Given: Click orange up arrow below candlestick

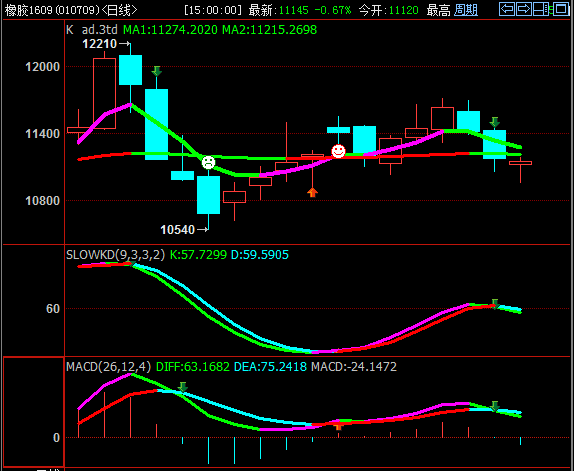Looking at the screenshot, I should (x=312, y=192).
